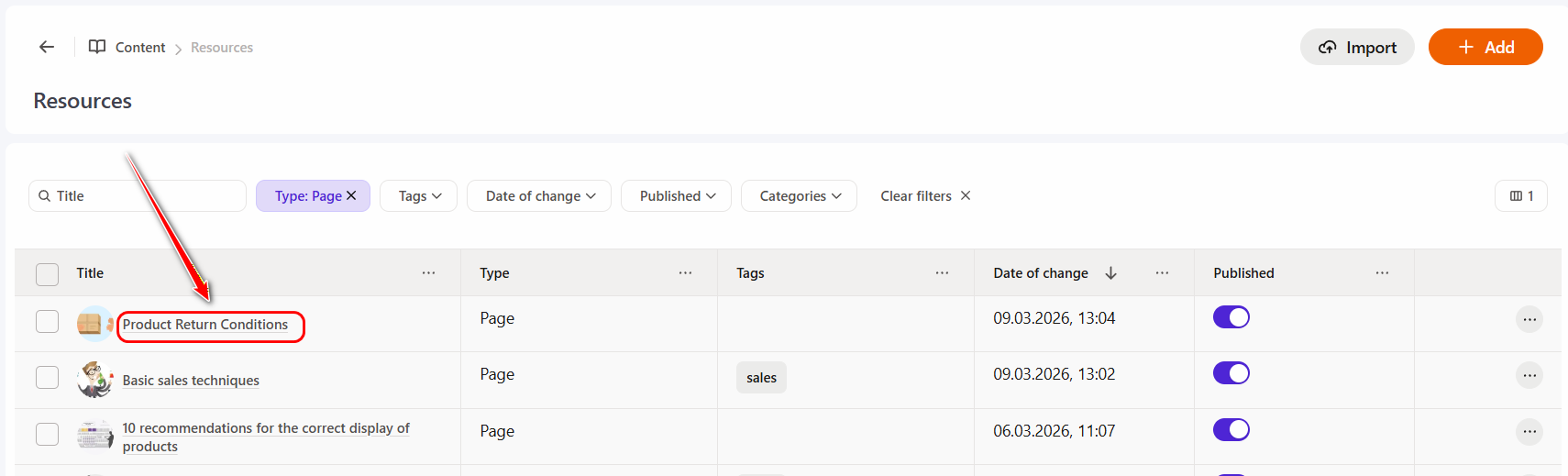Open row actions for Product Return Conditions

coord(1529,319)
